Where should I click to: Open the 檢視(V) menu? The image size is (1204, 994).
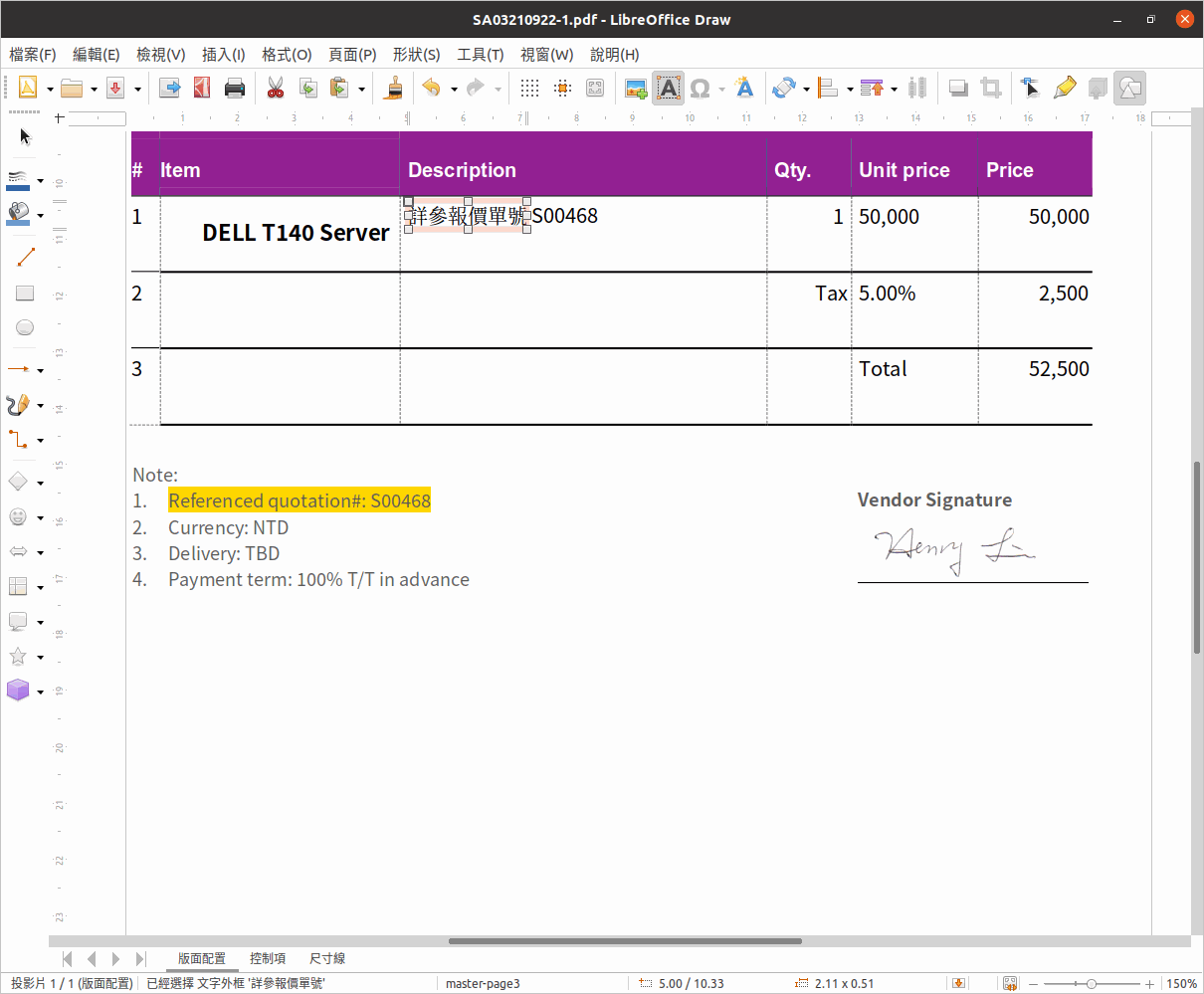[161, 55]
